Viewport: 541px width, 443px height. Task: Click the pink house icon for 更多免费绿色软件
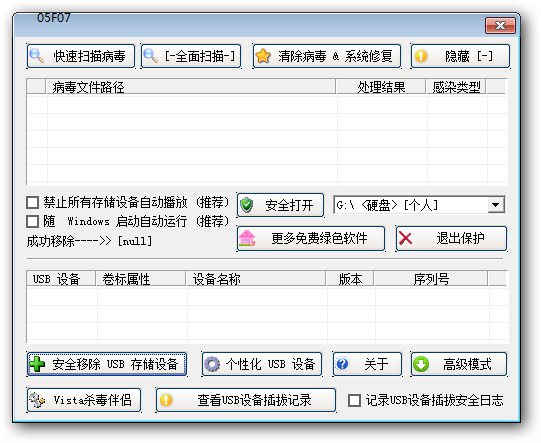tap(247, 238)
